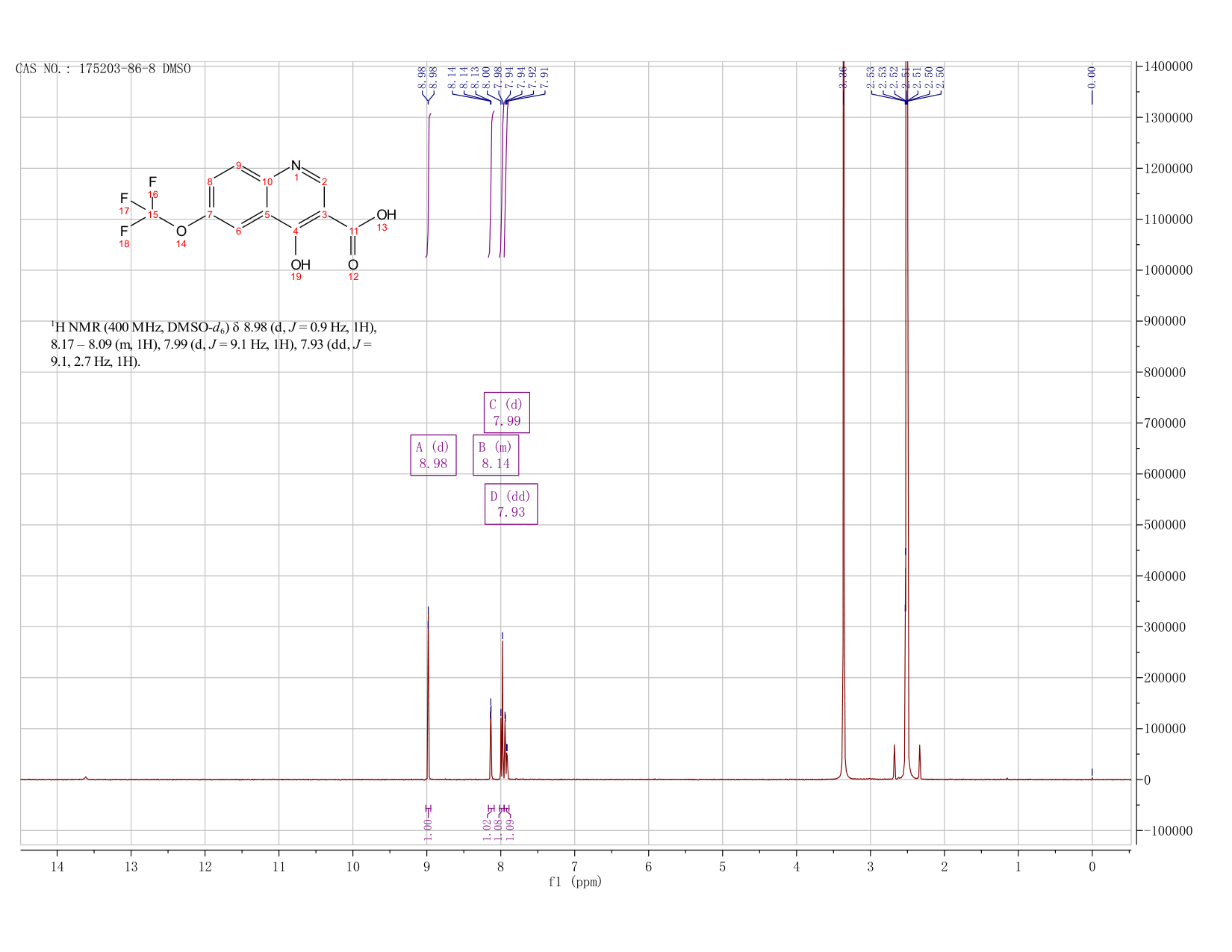Select the 14 ppm tick label on x-axis
Viewport: 1232px width, 952px height.
[x=57, y=866]
